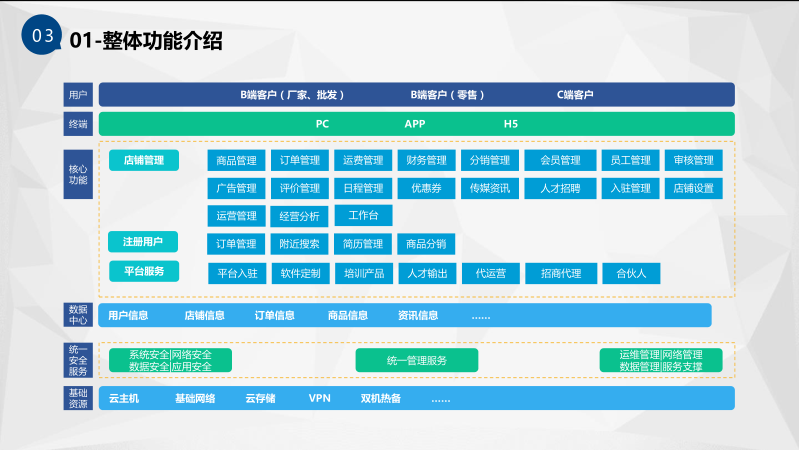
Task: Choose the 财务管理 box
Action: tap(427, 160)
